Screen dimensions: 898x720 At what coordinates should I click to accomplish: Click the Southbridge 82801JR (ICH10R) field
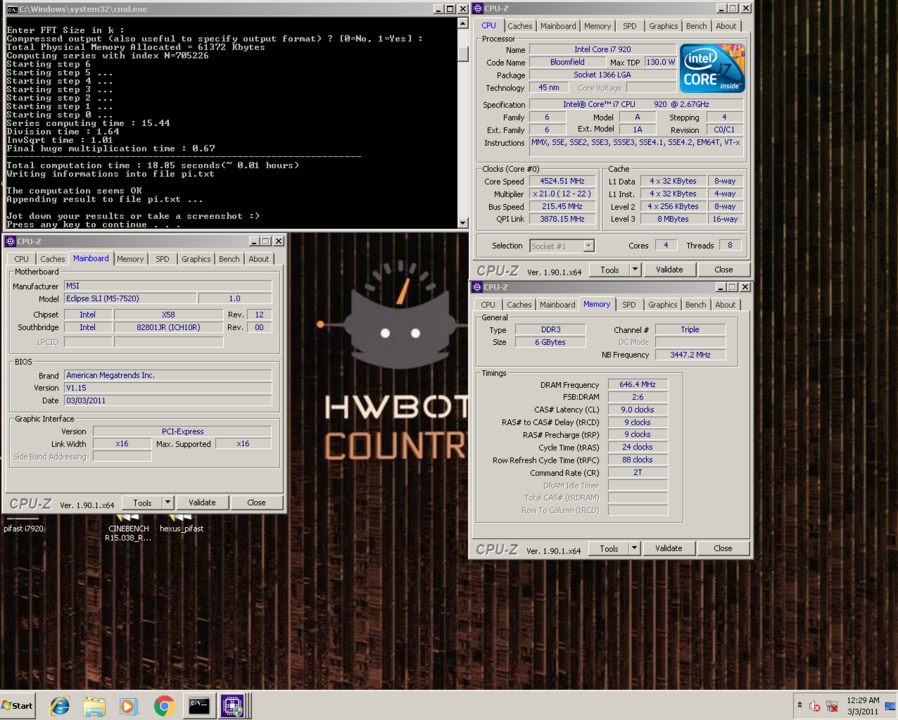tap(168, 327)
